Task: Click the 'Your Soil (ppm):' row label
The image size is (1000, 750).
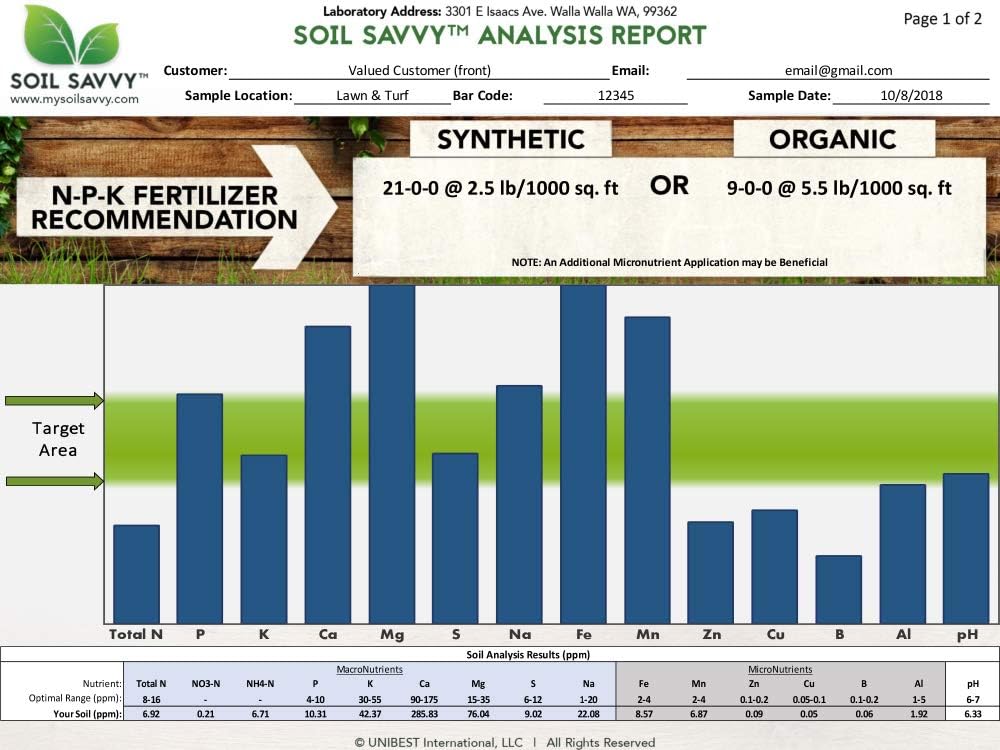Action: (87, 714)
